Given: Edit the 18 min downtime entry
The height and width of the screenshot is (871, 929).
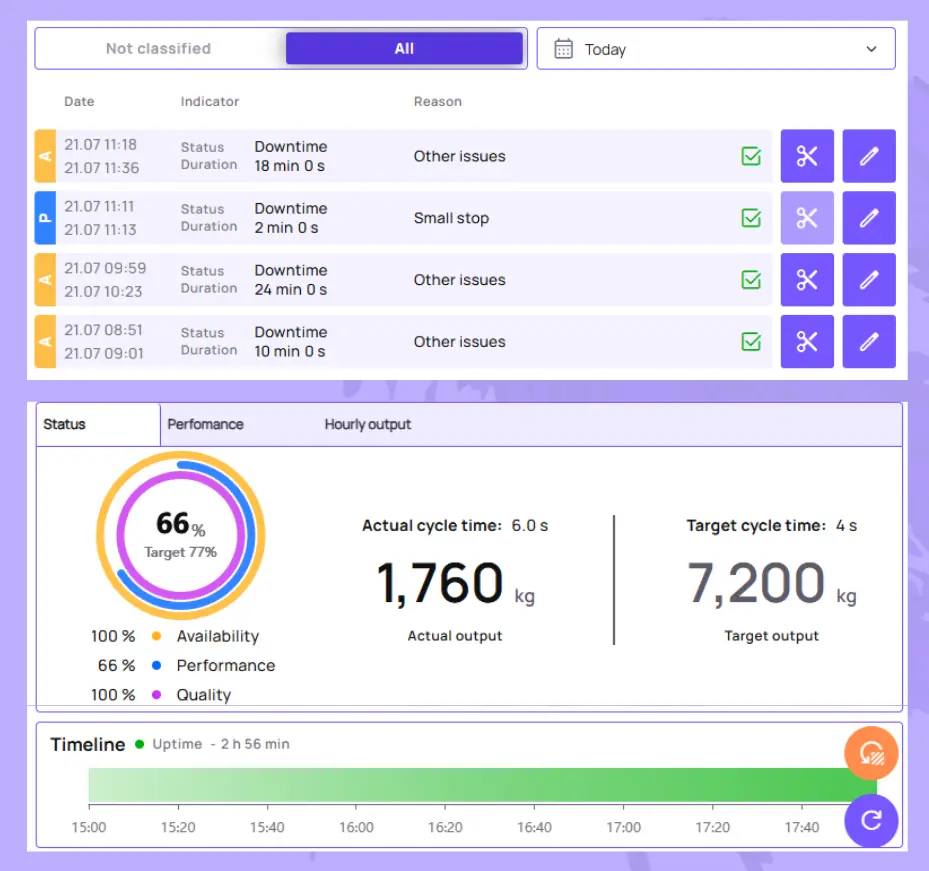Looking at the screenshot, I should tap(869, 156).
